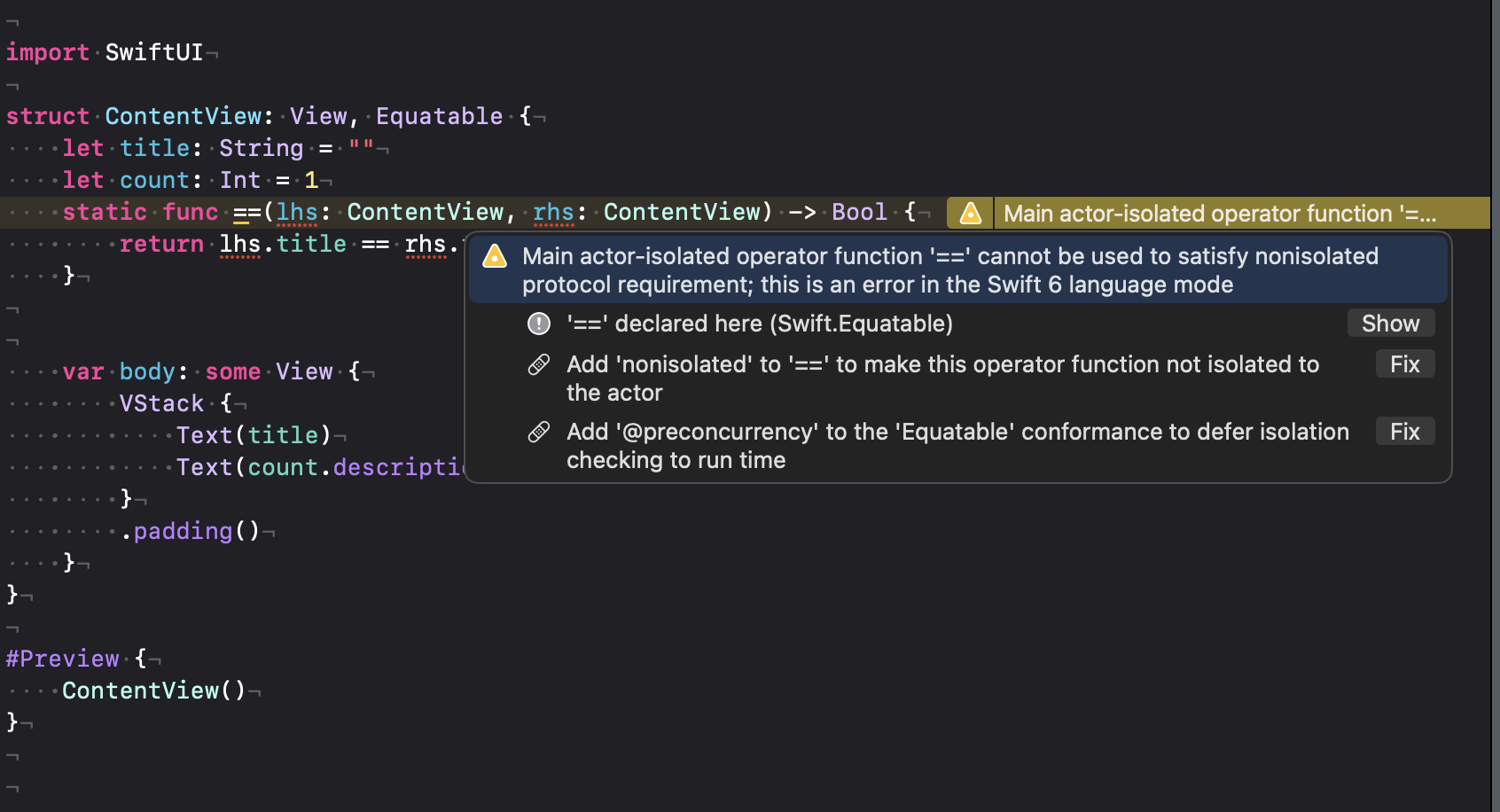Click the VStack keyword in body
The image size is (1500, 812).
click(161, 403)
